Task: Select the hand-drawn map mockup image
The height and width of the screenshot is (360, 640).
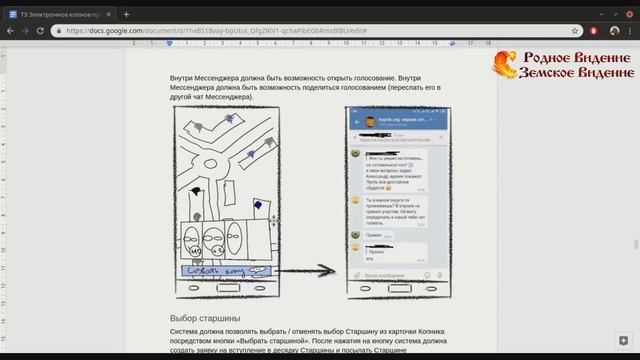Action: pyautogui.click(x=227, y=202)
